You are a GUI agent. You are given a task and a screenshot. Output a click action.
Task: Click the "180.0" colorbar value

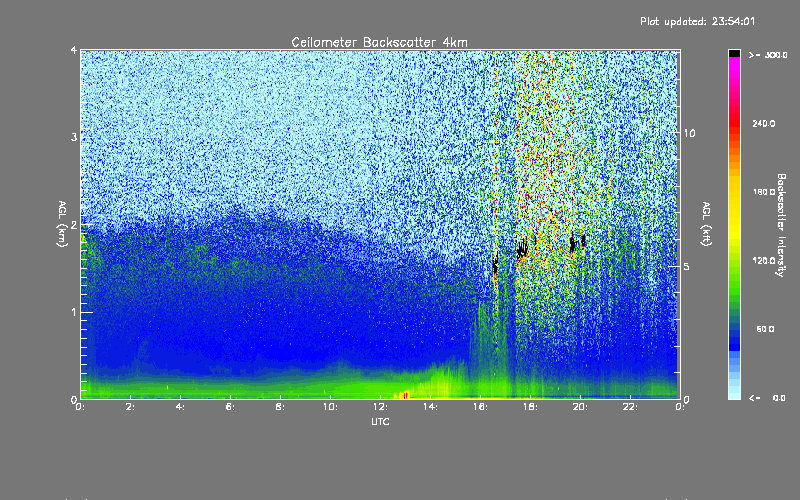click(x=764, y=192)
